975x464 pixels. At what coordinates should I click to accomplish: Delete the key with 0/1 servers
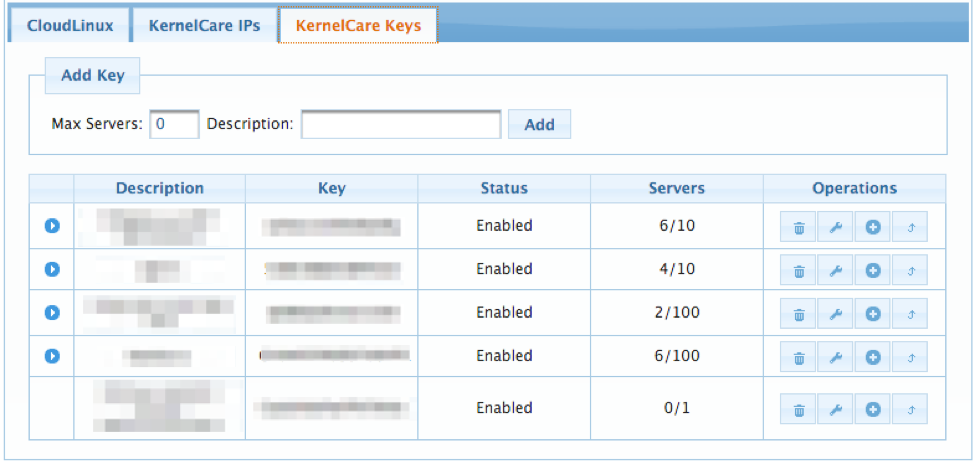click(x=798, y=409)
